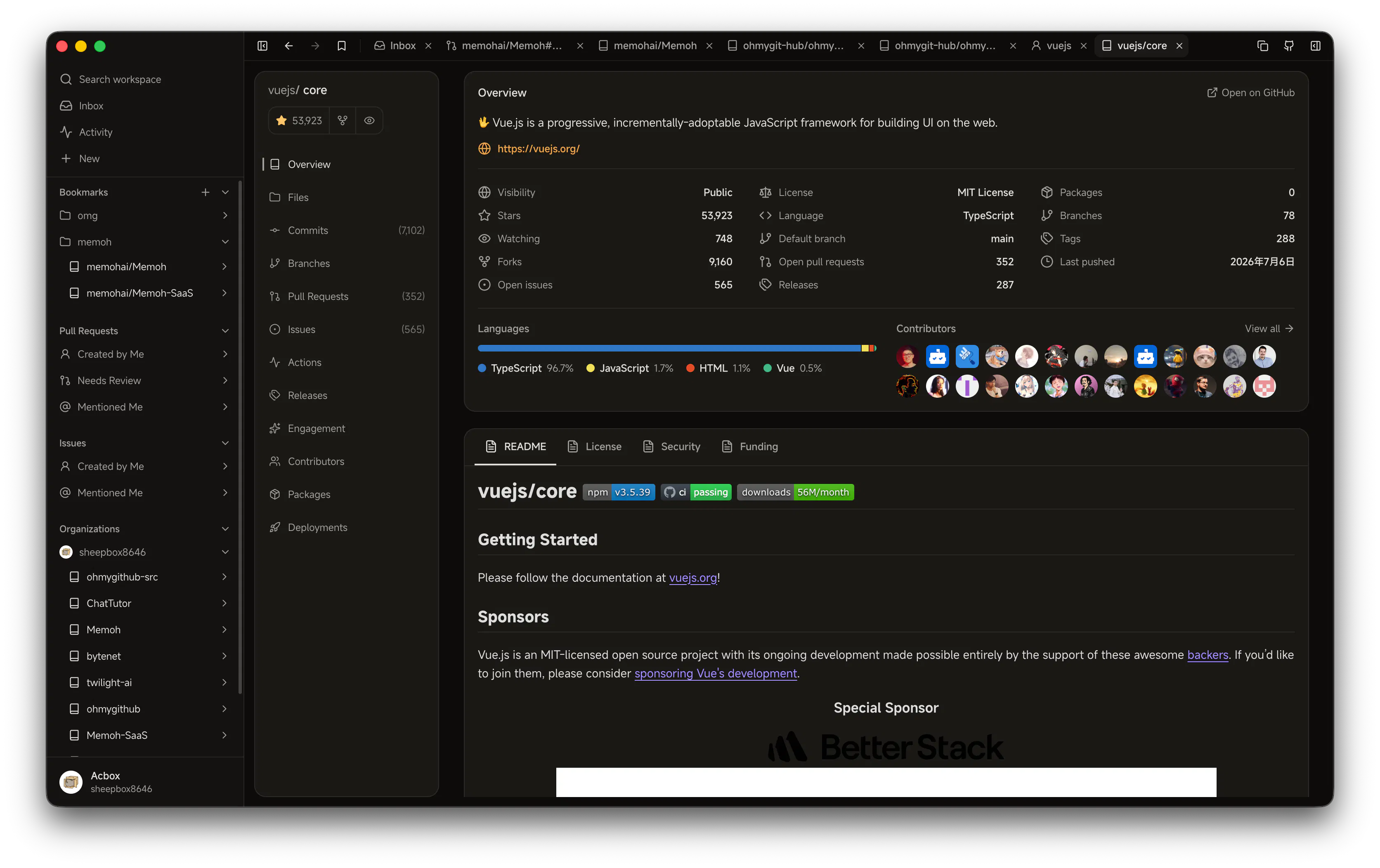Open Pull Requests (352)
Screen dimensions: 1380x868
[346, 296]
